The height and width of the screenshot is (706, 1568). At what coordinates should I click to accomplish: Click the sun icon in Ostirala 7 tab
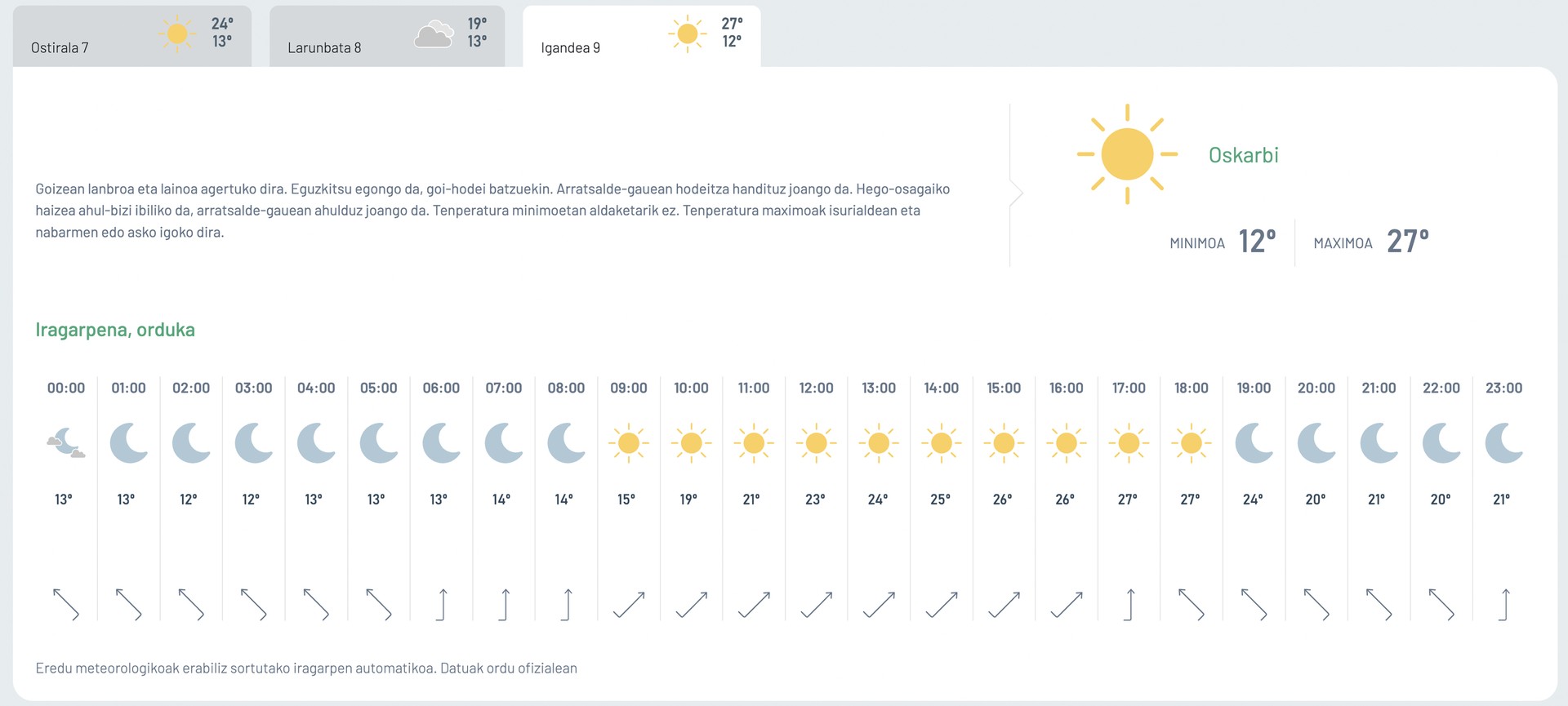click(177, 33)
